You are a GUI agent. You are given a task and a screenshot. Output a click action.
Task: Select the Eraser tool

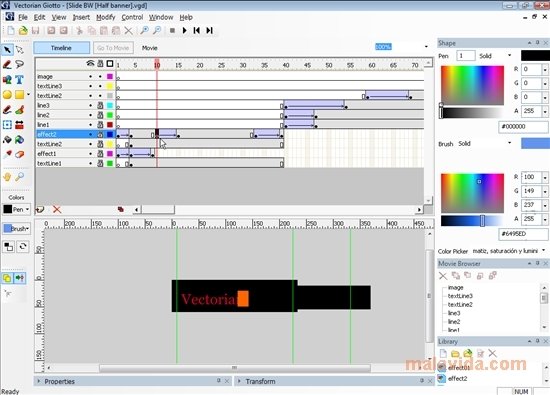pyautogui.click(x=19, y=154)
